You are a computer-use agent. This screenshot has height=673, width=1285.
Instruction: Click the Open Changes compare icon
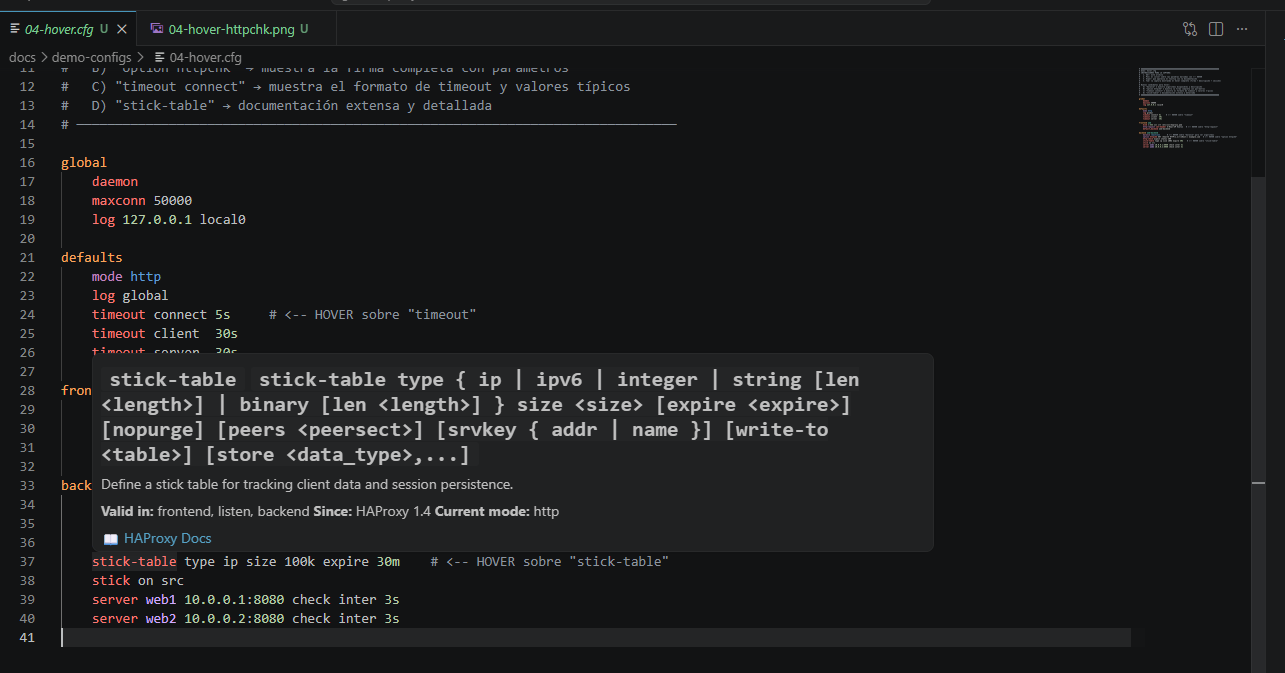(x=1189, y=29)
